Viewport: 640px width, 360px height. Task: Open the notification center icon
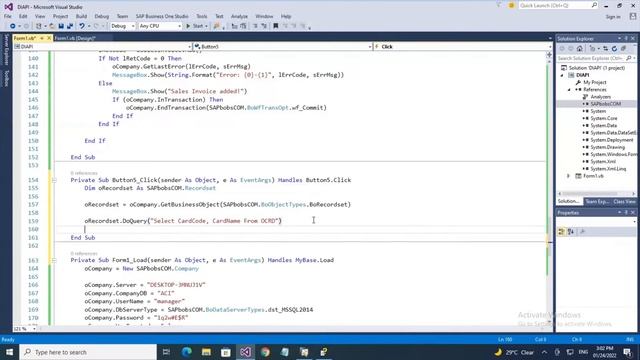[628, 352]
